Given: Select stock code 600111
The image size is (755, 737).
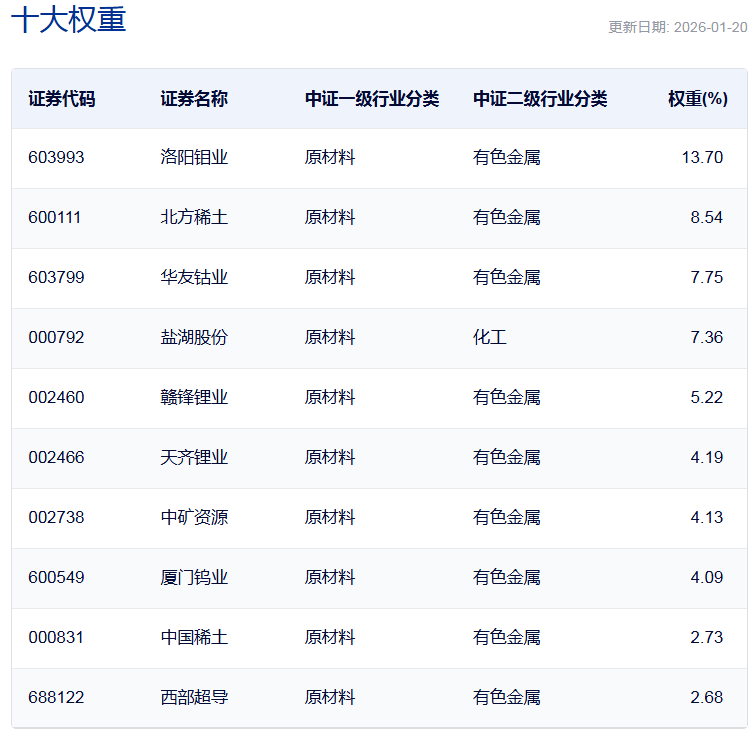Looking at the screenshot, I should (54, 218).
